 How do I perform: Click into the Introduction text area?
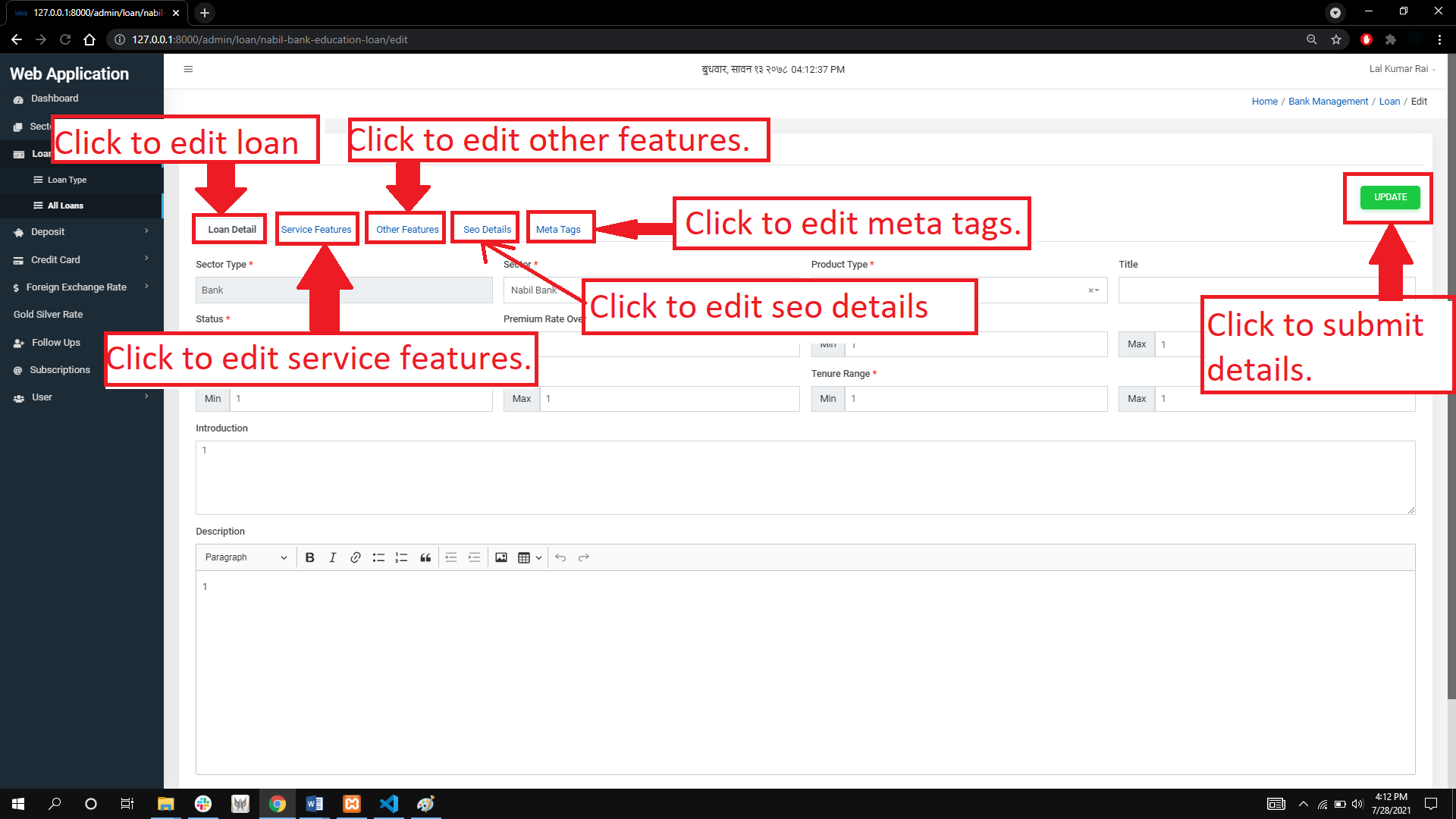[x=805, y=478]
